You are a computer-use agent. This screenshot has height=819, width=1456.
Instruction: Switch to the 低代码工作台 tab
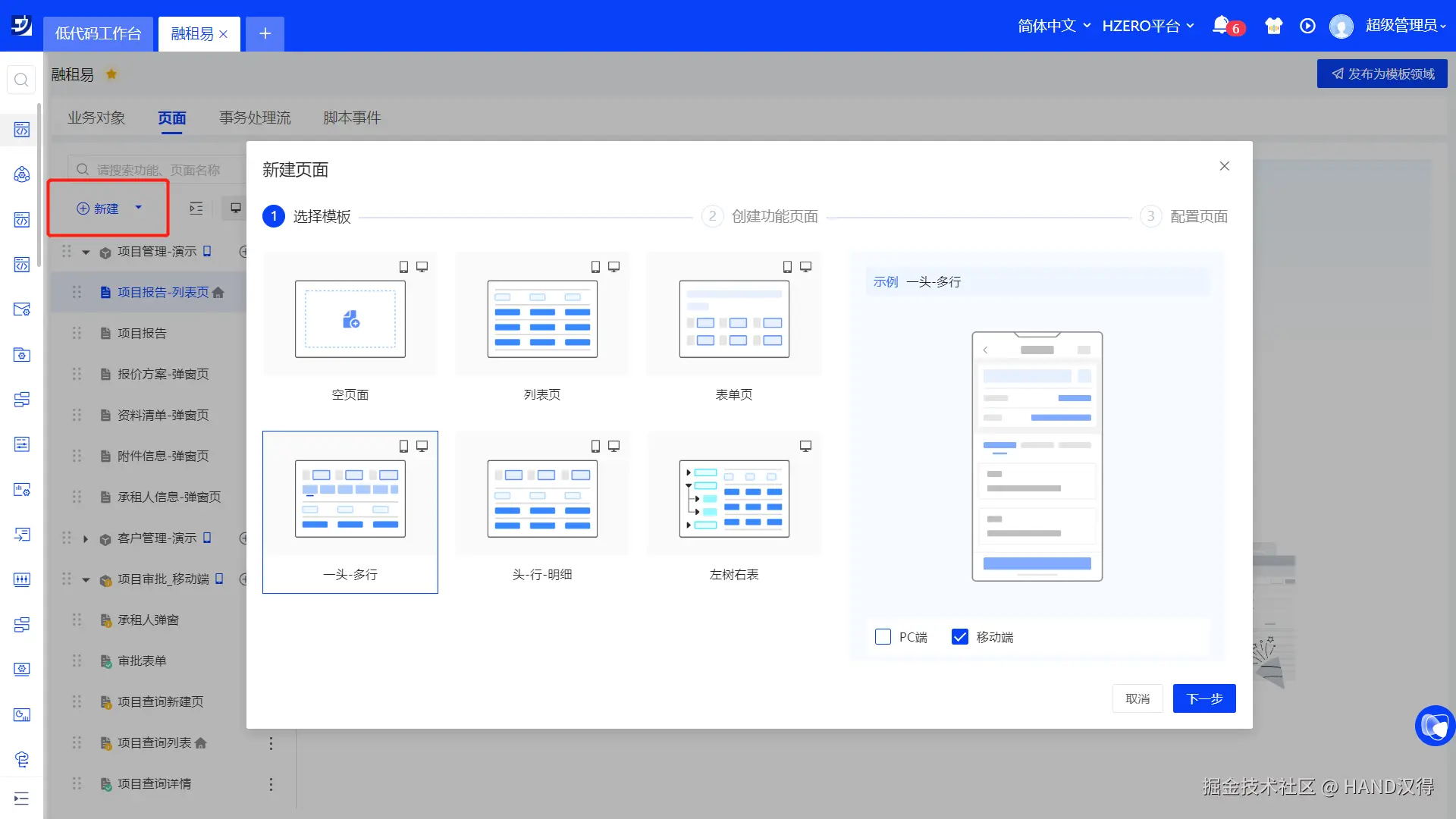point(99,33)
